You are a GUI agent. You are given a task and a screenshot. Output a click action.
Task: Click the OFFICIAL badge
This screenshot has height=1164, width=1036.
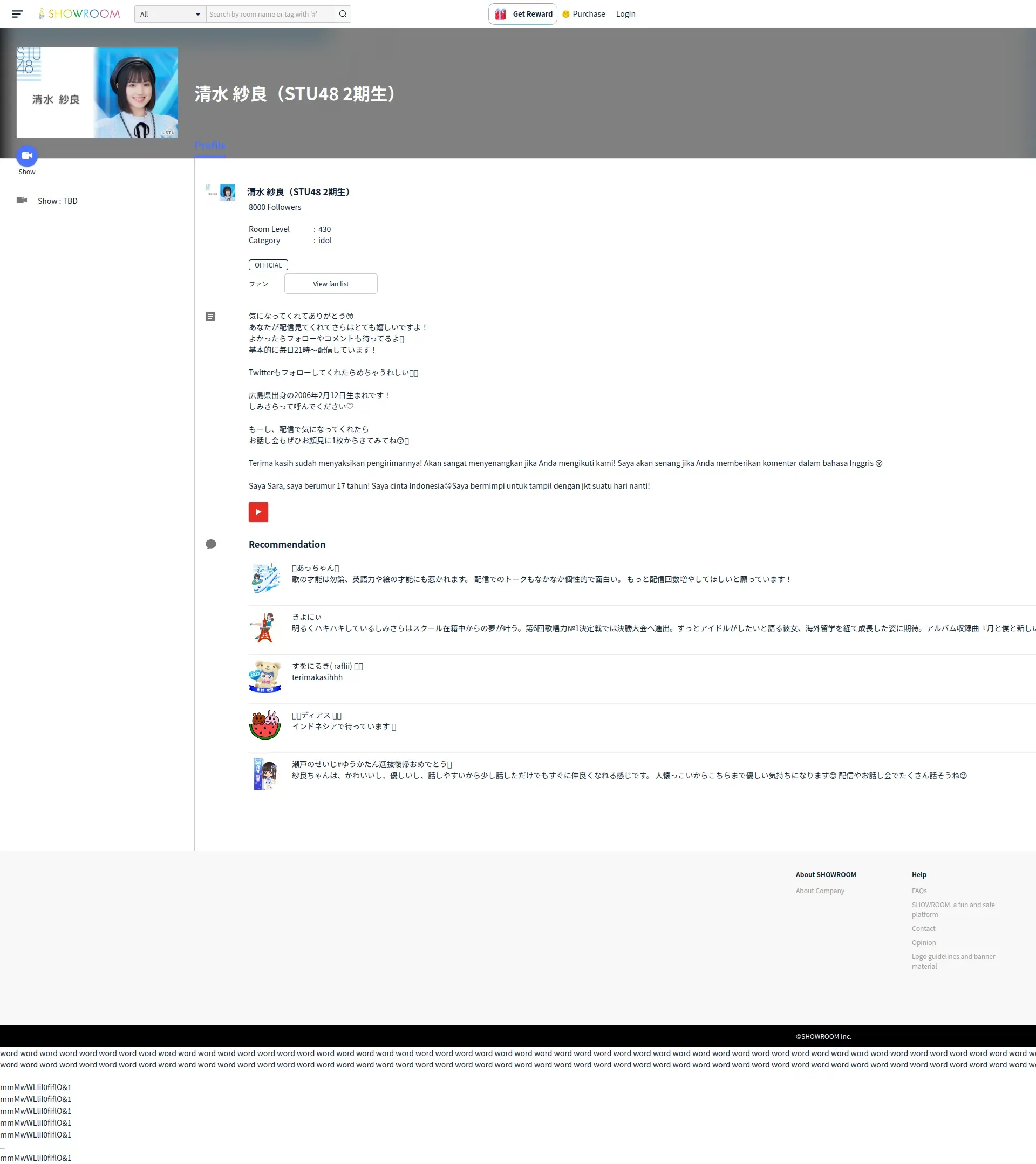point(268,265)
